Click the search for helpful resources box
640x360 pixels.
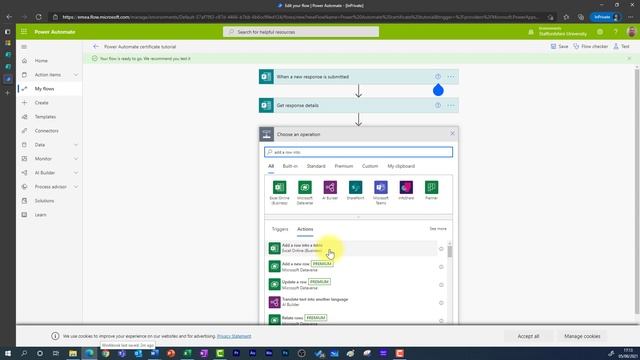pos(301,32)
